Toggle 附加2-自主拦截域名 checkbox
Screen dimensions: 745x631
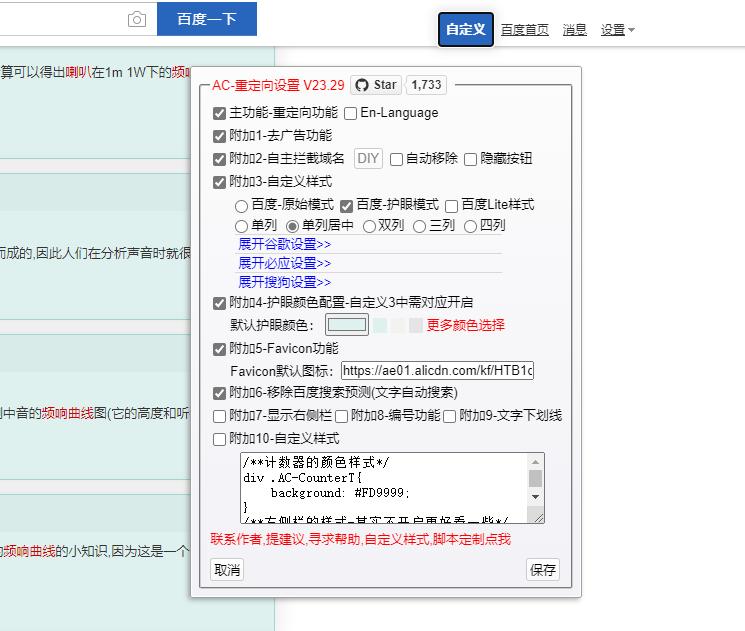219,159
